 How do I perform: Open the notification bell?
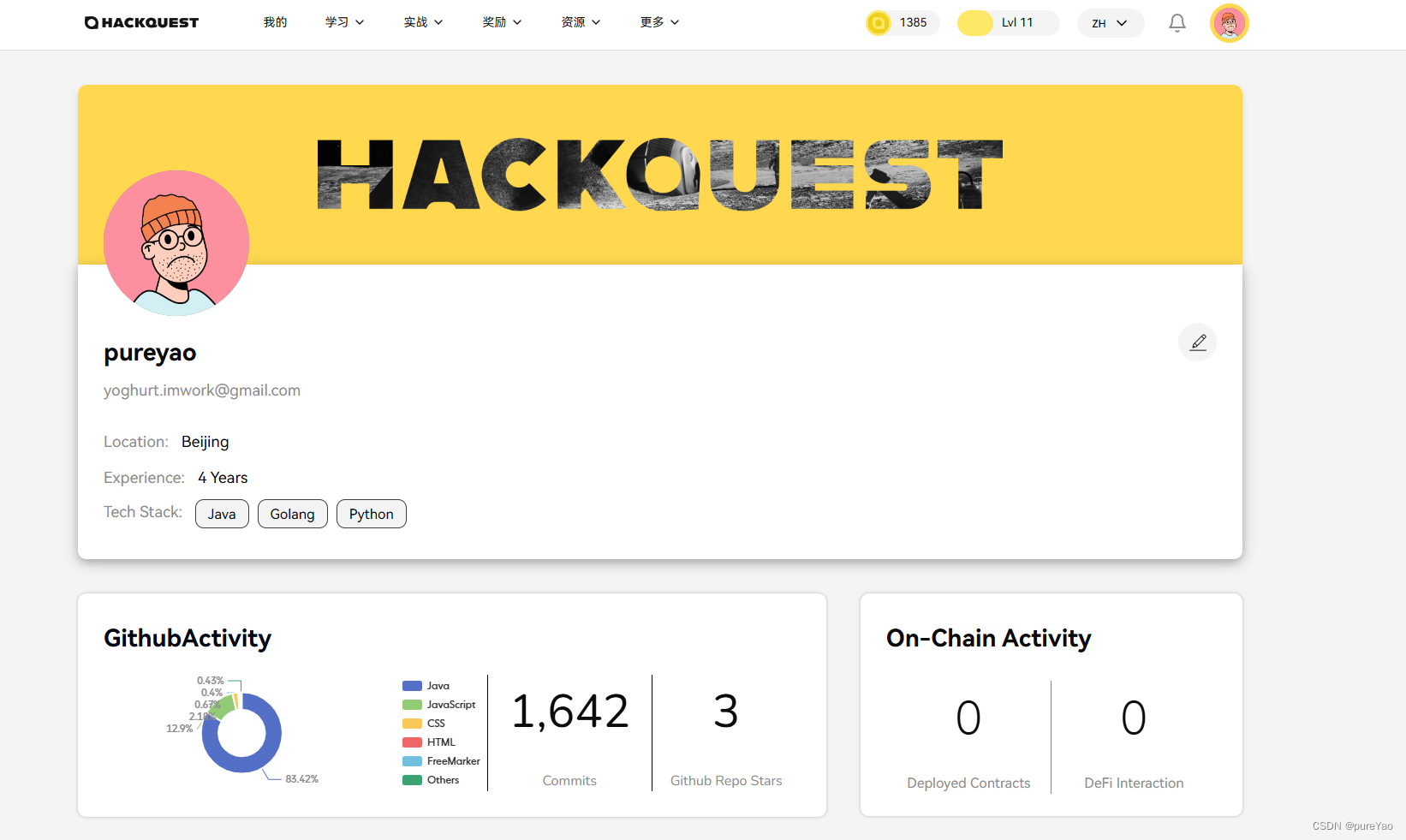pyautogui.click(x=1177, y=23)
